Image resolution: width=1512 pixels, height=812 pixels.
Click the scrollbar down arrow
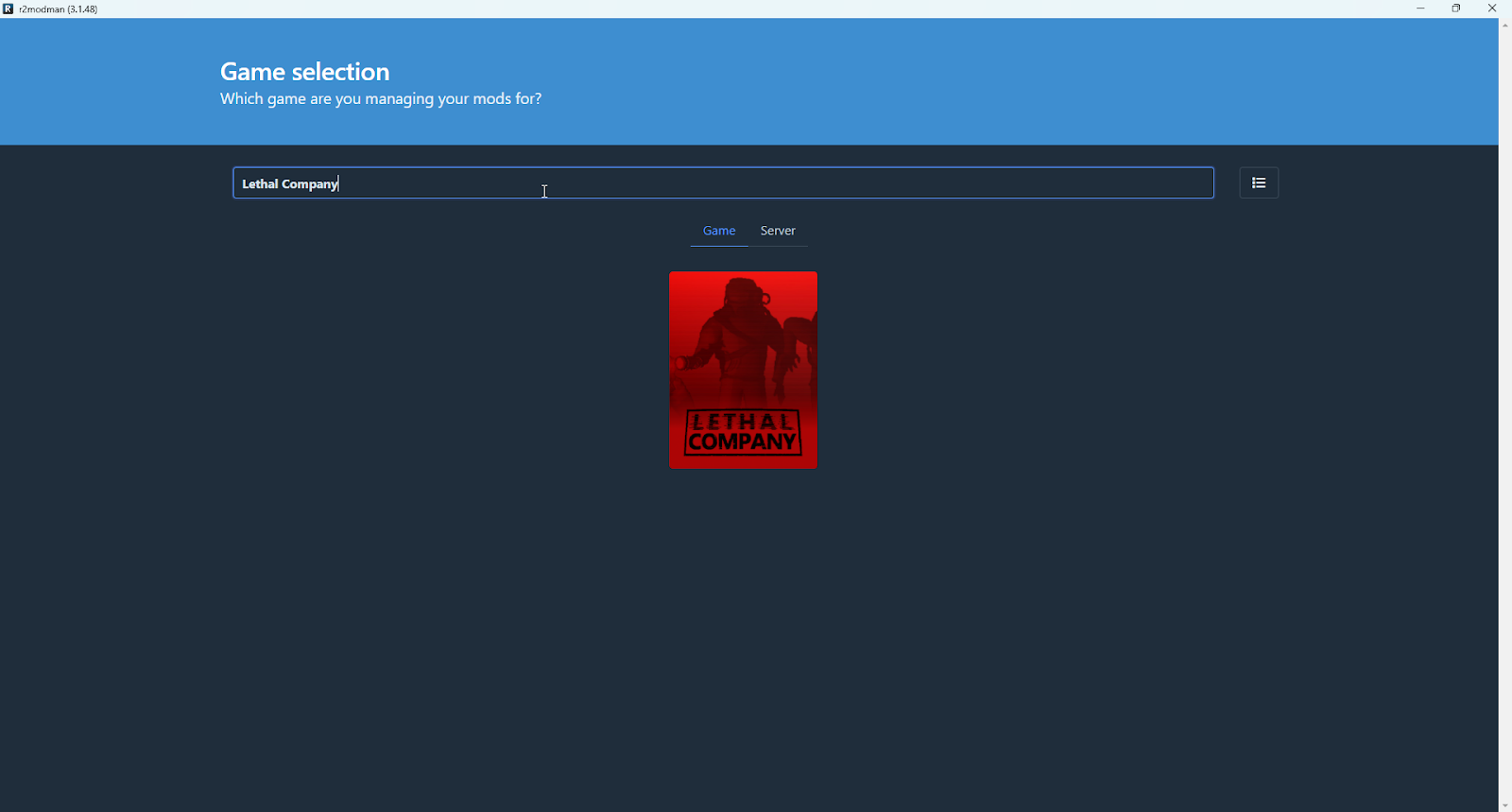[x=1504, y=806]
